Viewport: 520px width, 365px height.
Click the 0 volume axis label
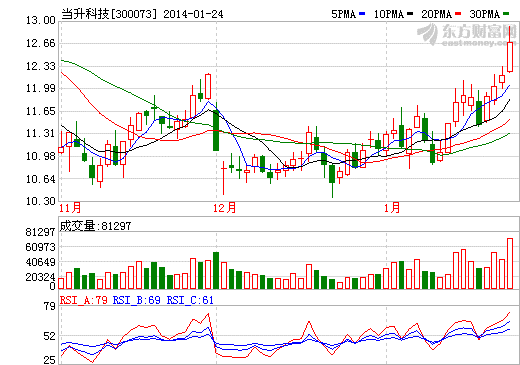point(52,286)
